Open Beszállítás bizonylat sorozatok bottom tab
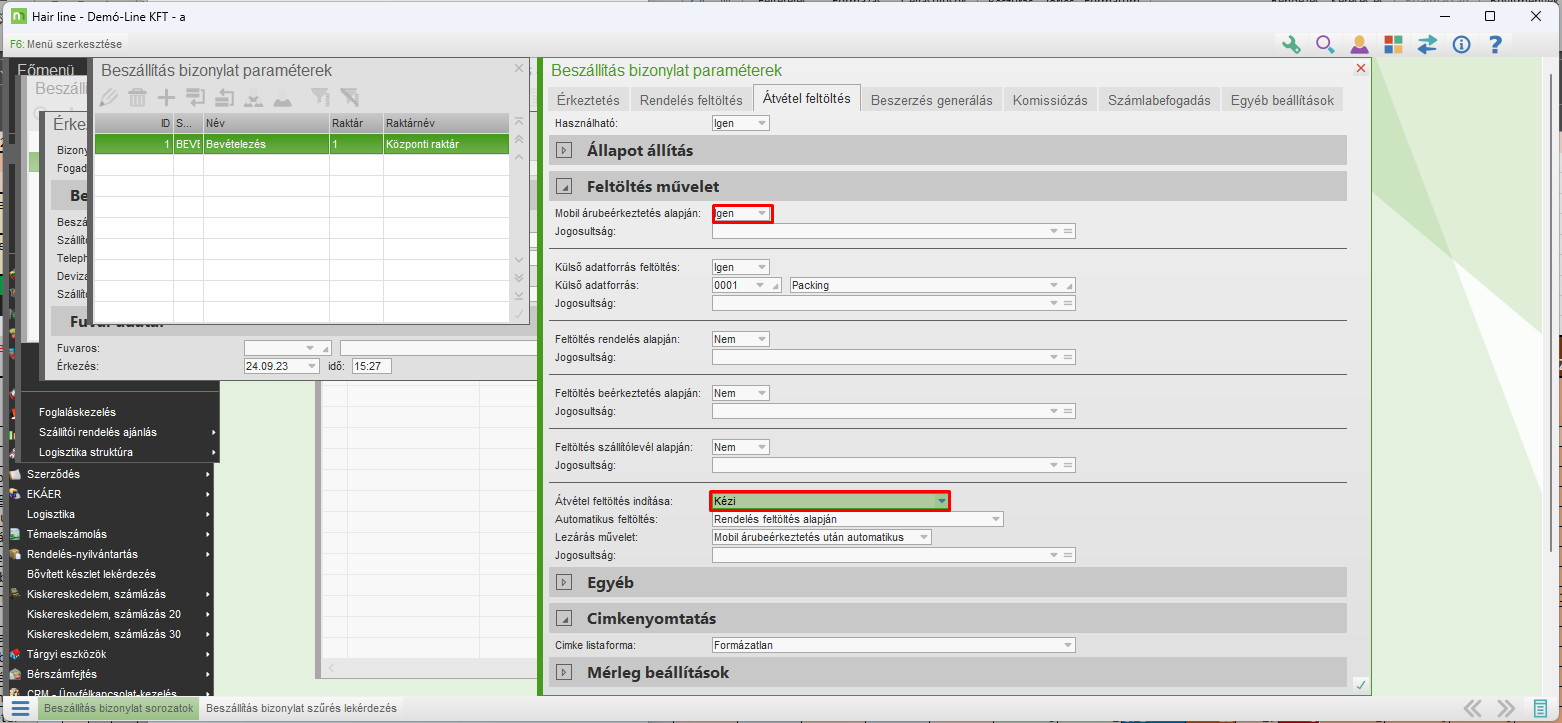Image resolution: width=1562 pixels, height=723 pixels. [x=118, y=708]
